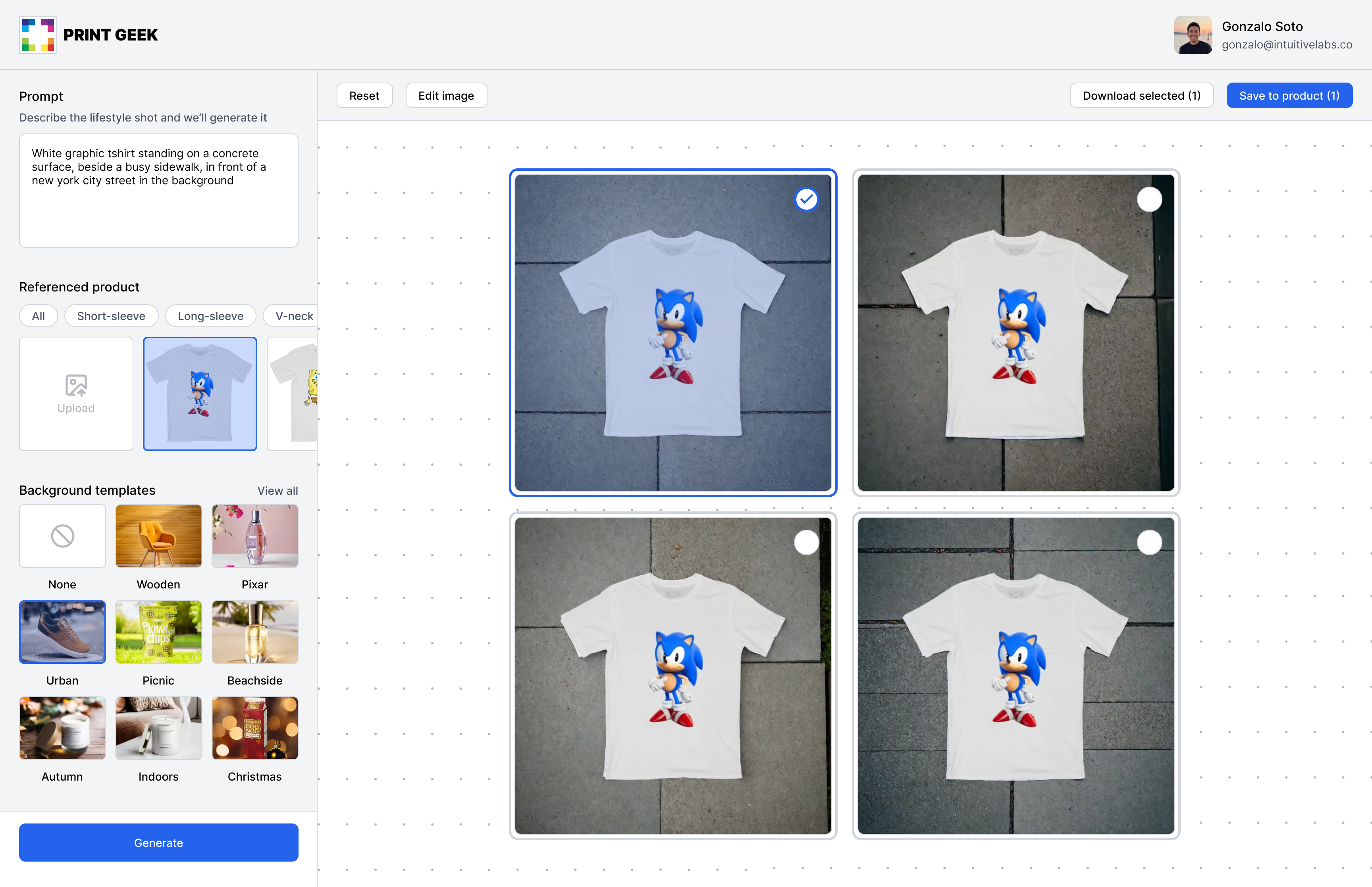1372x887 pixels.
Task: Open the top-right generated t-shirt image
Action: 1016,332
